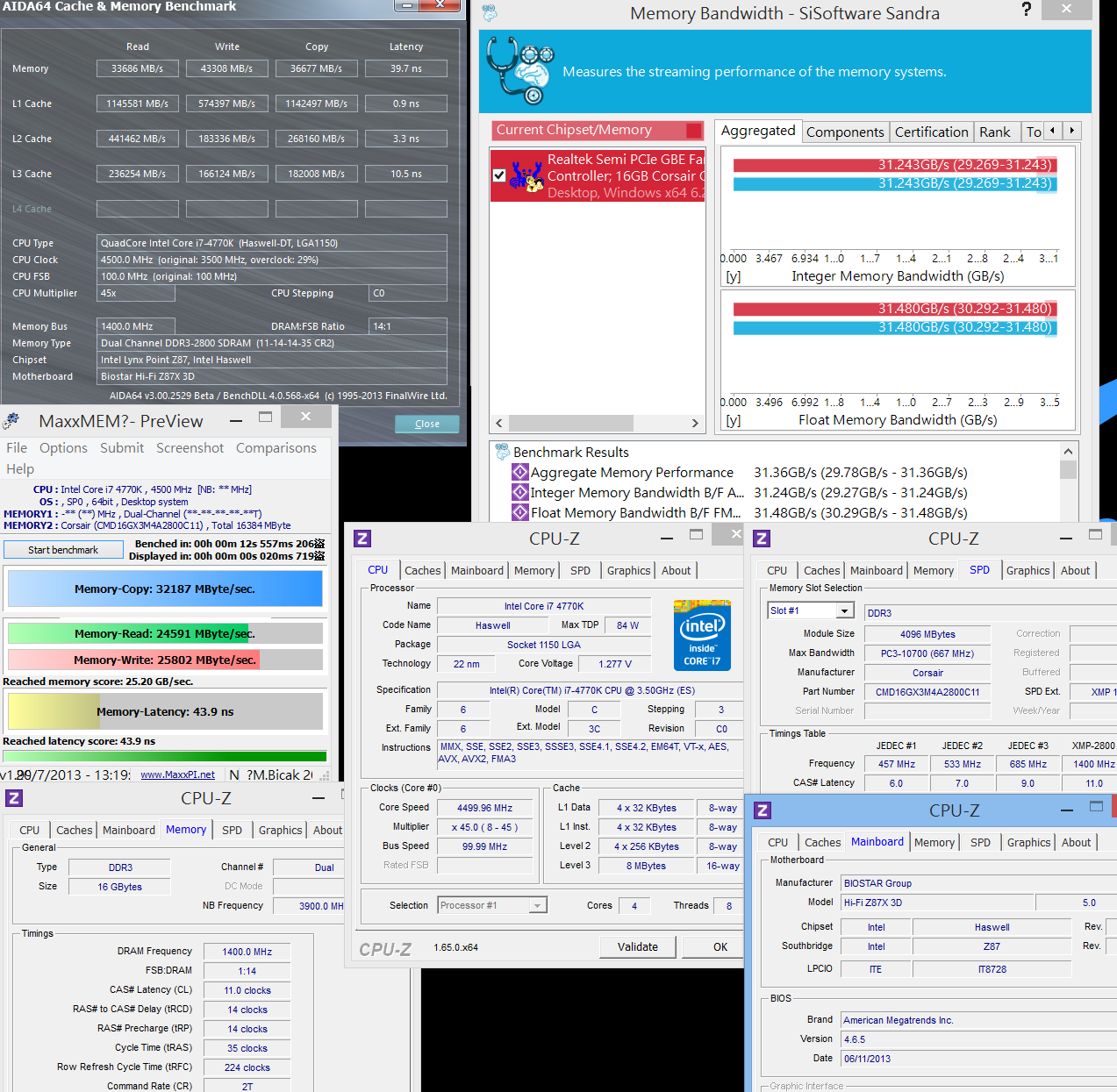This screenshot has width=1117, height=1092.
Task: Click the MaxxMEM application icon in title bar
Action: [x=11, y=421]
